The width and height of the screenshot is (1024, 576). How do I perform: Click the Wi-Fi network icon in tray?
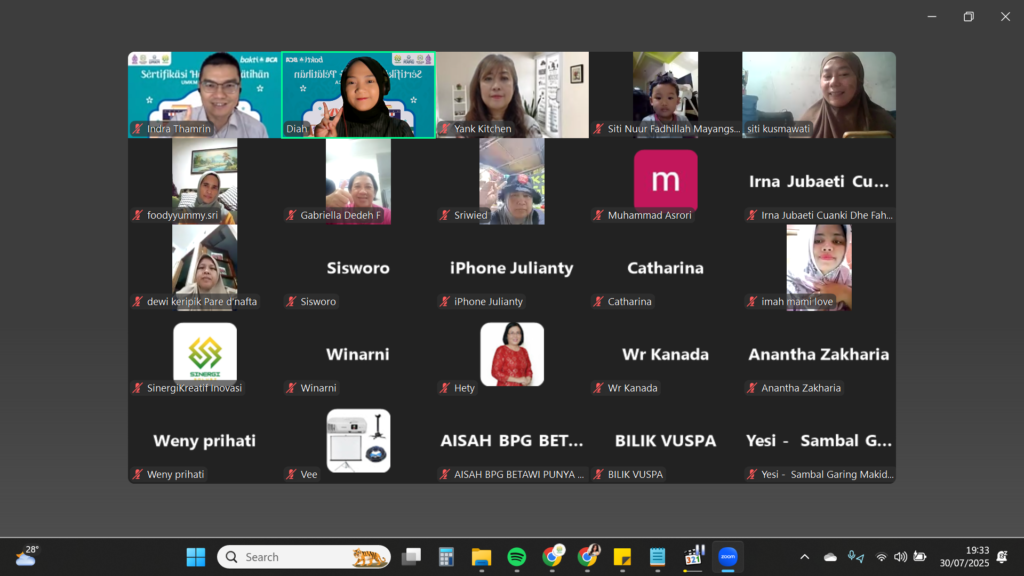881,557
